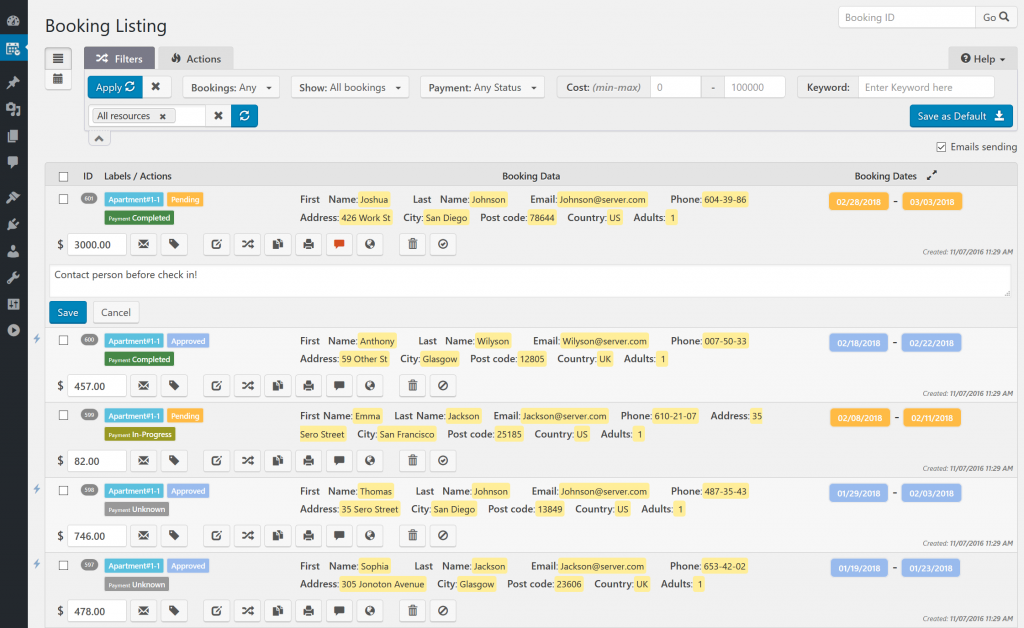Save the check-in contact note
This screenshot has height=628, width=1024.
point(67,312)
